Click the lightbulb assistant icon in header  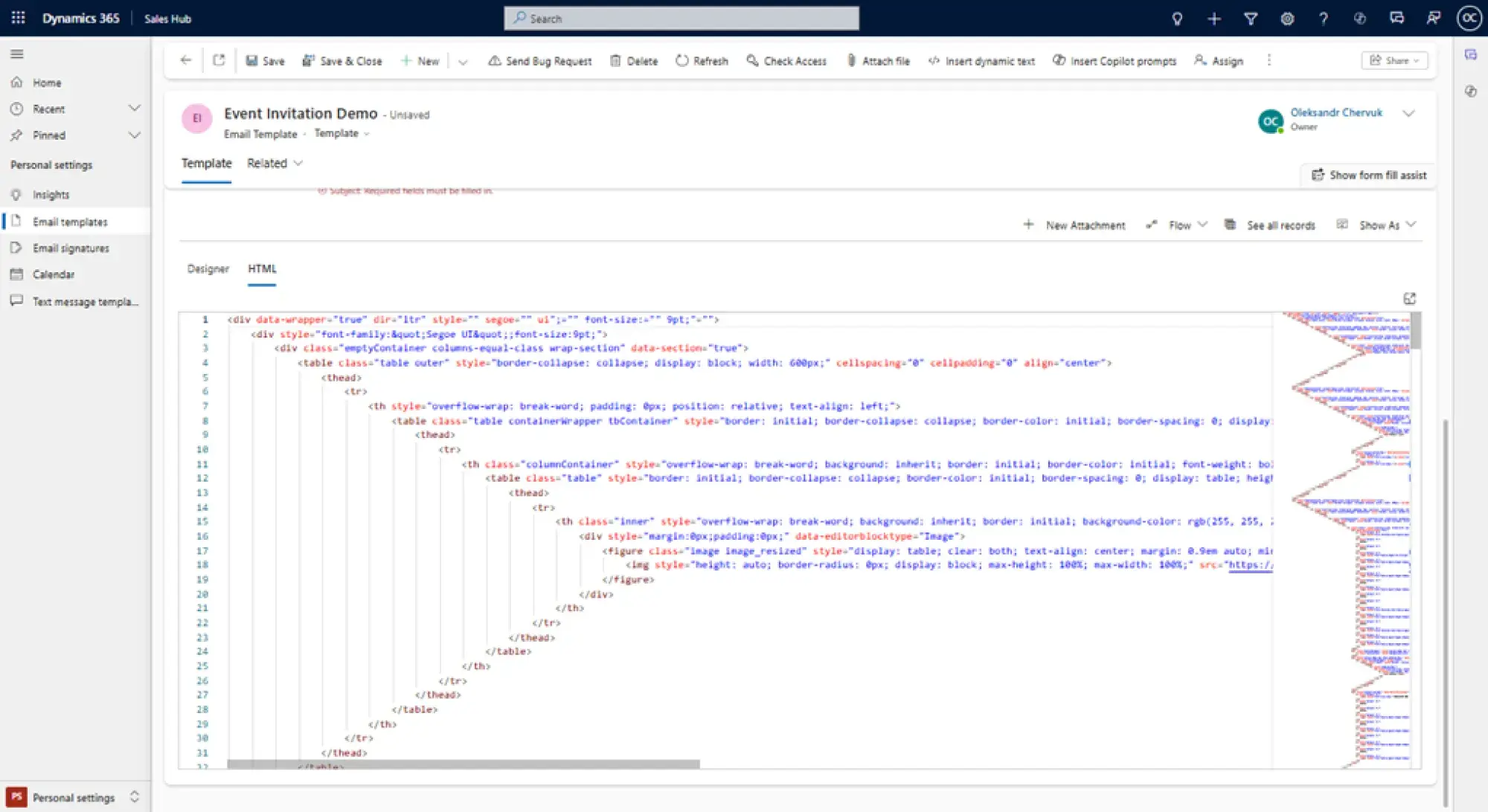(x=1177, y=19)
